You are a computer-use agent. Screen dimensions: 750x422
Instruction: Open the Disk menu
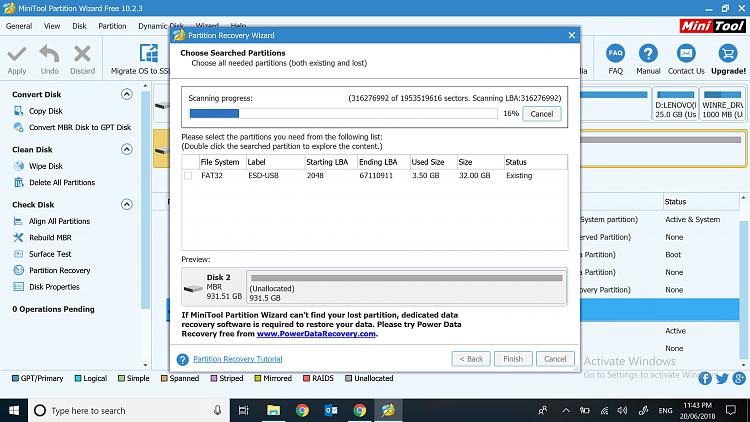pos(79,26)
